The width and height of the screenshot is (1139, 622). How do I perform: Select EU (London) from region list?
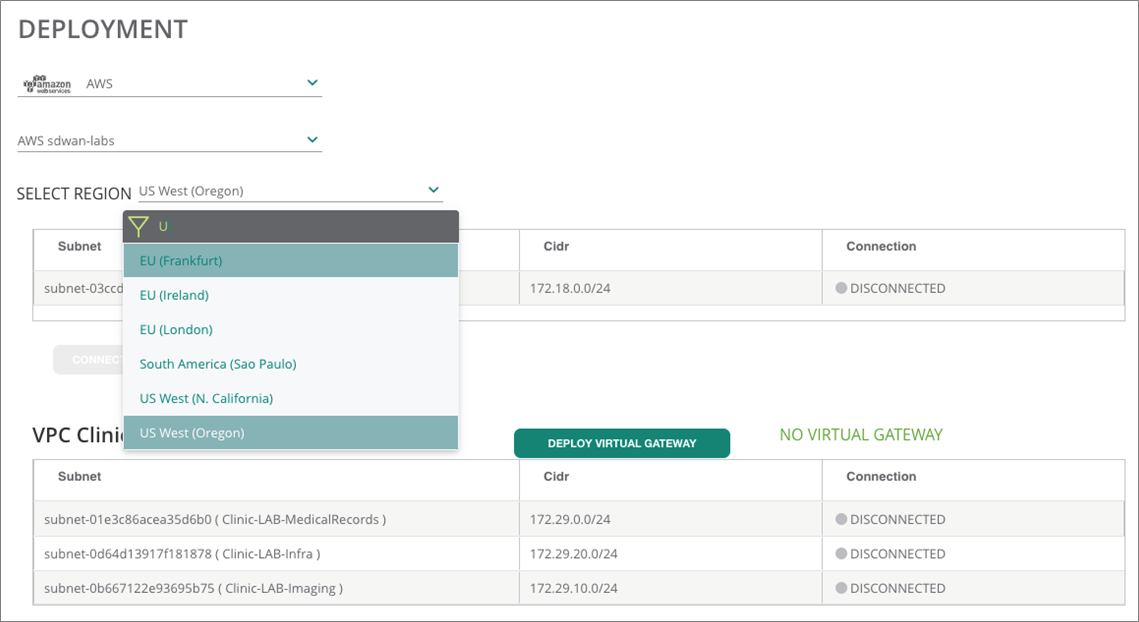tap(291, 329)
